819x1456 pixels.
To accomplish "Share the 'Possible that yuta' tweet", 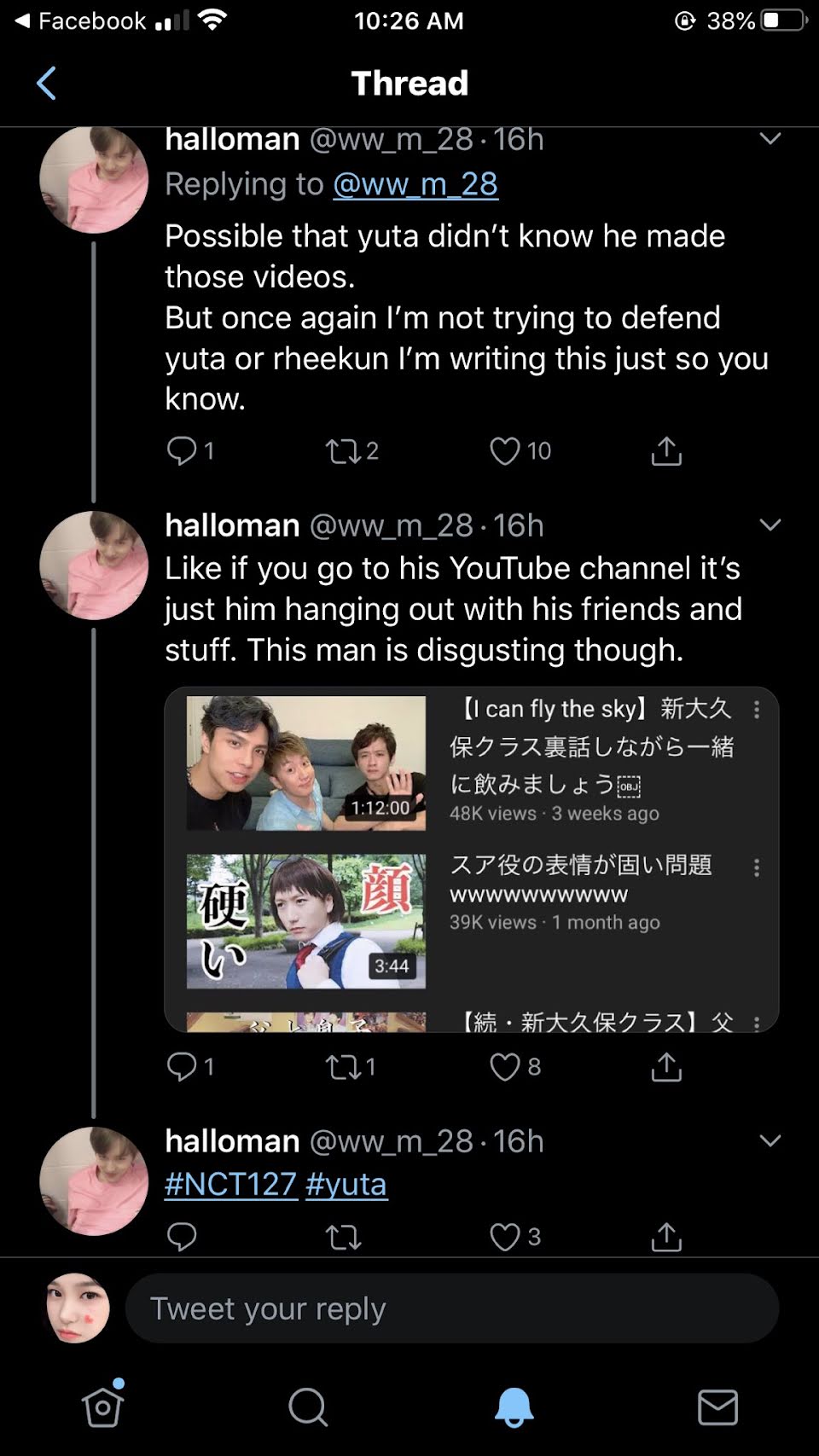I will (x=666, y=450).
